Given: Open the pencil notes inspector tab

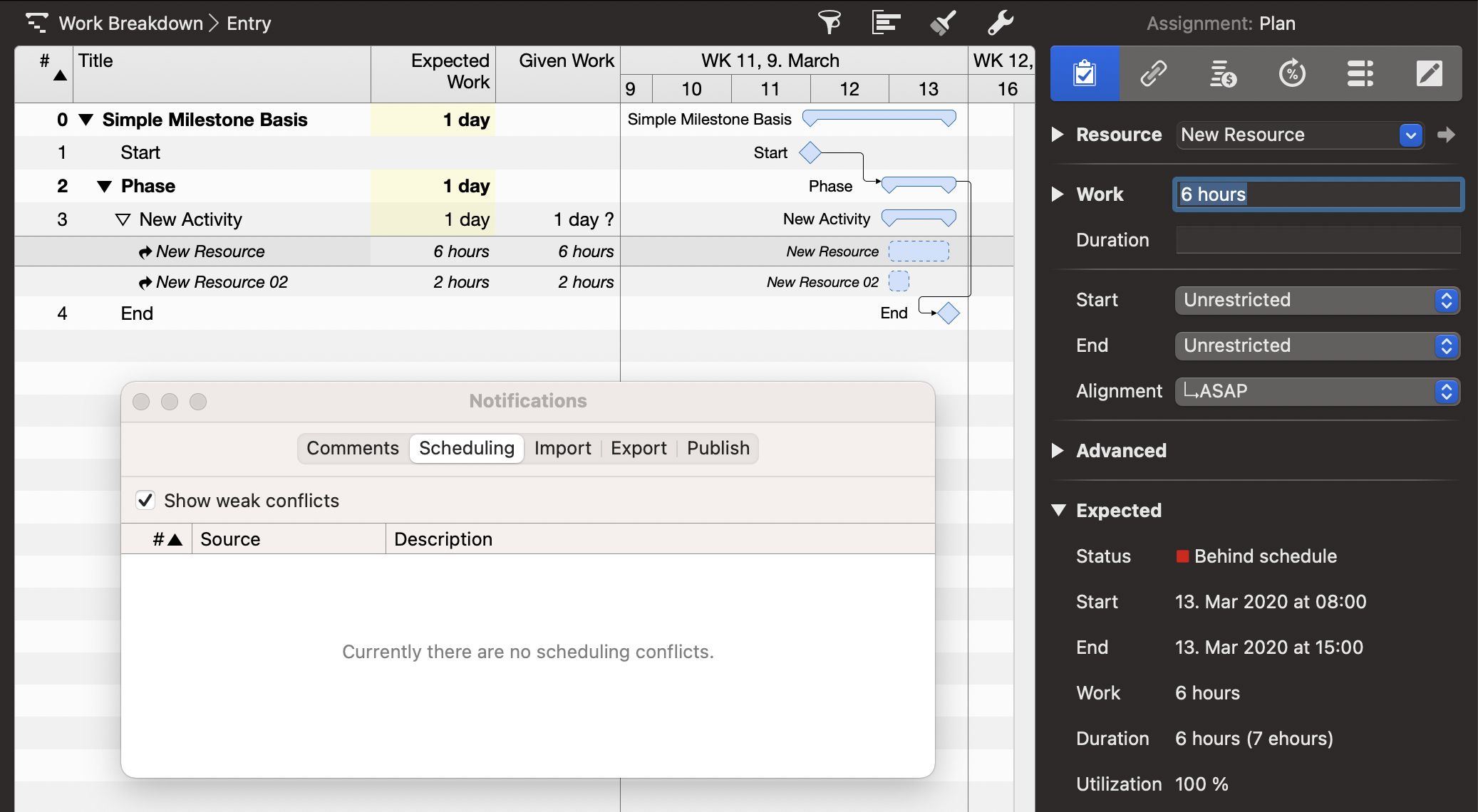Looking at the screenshot, I should [1429, 73].
